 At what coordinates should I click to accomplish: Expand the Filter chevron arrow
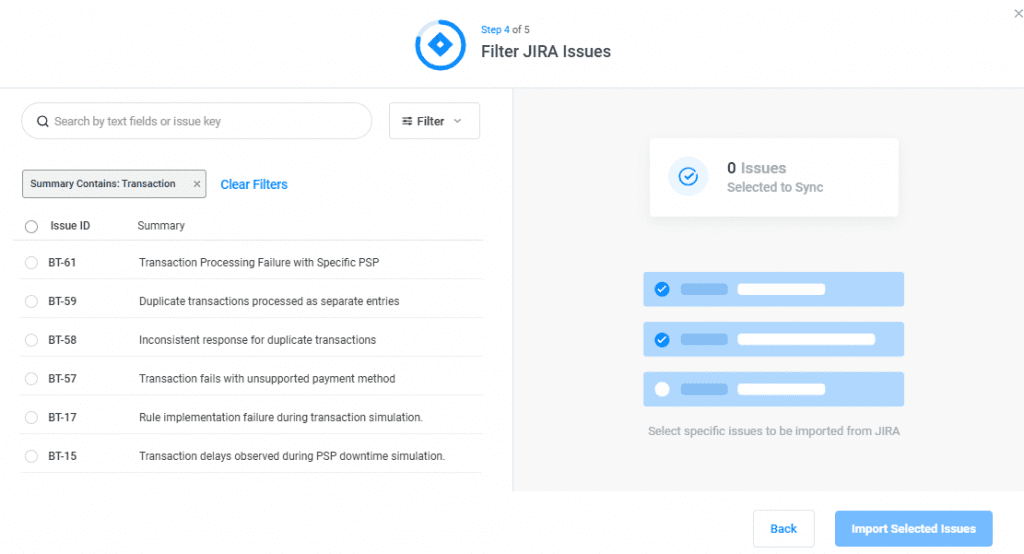pos(458,121)
